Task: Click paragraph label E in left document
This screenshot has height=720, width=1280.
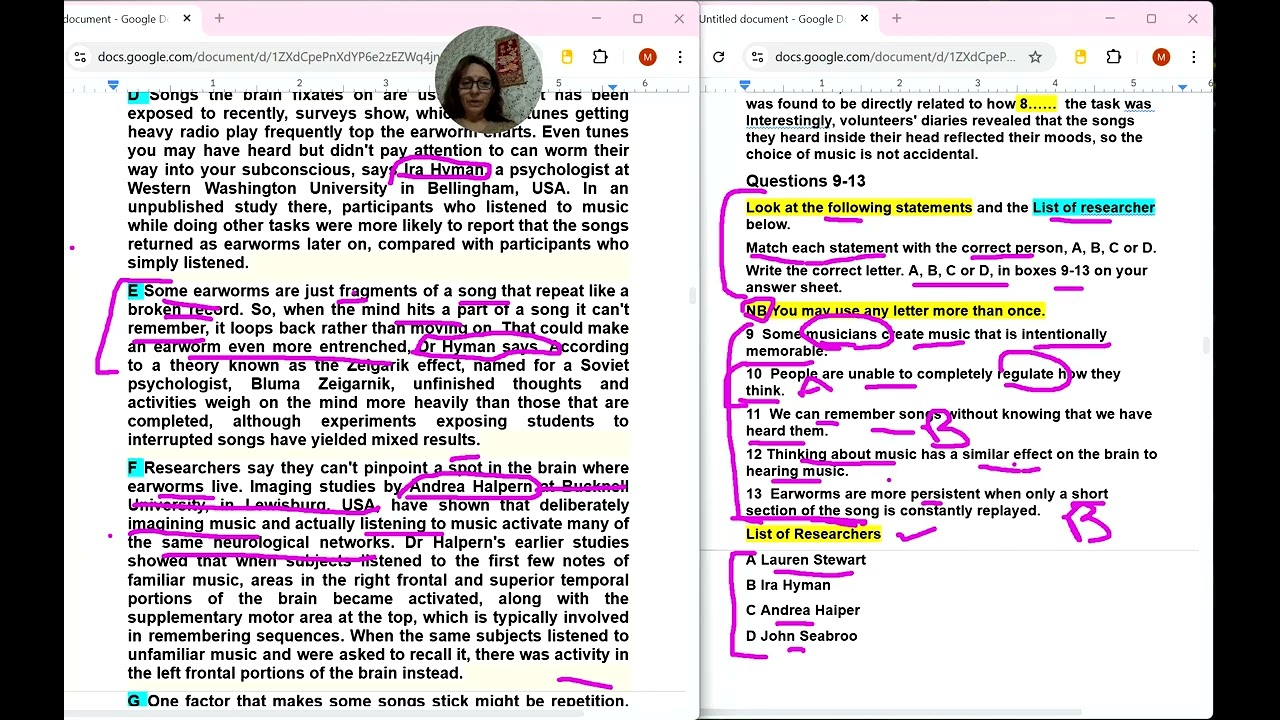Action: click(133, 291)
